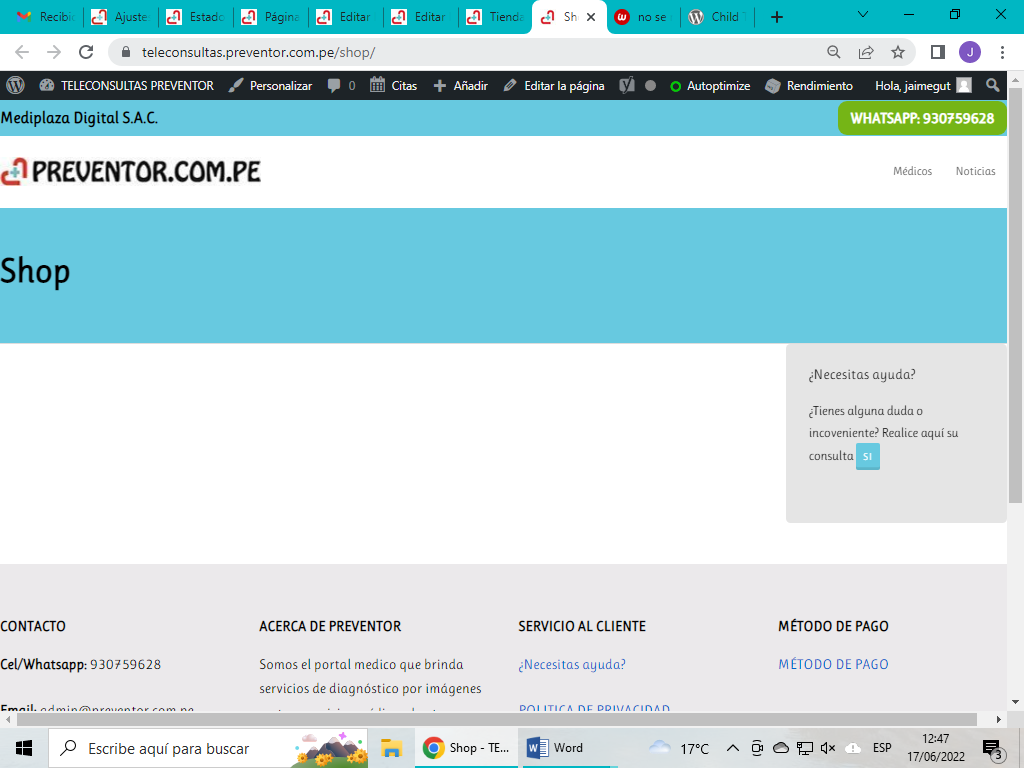The width and height of the screenshot is (1024, 768).
Task: Share this page via the share icon
Action: tap(866, 52)
